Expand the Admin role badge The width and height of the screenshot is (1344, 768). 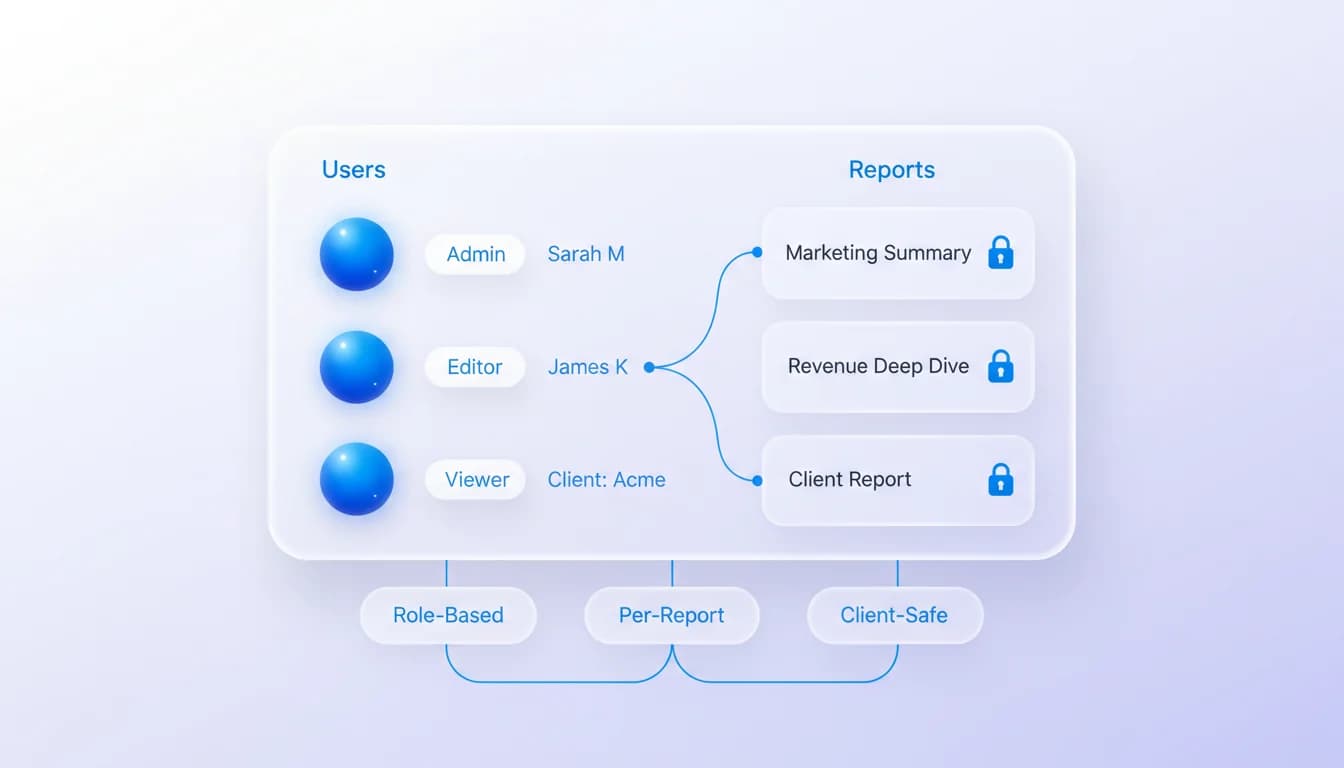coord(475,254)
